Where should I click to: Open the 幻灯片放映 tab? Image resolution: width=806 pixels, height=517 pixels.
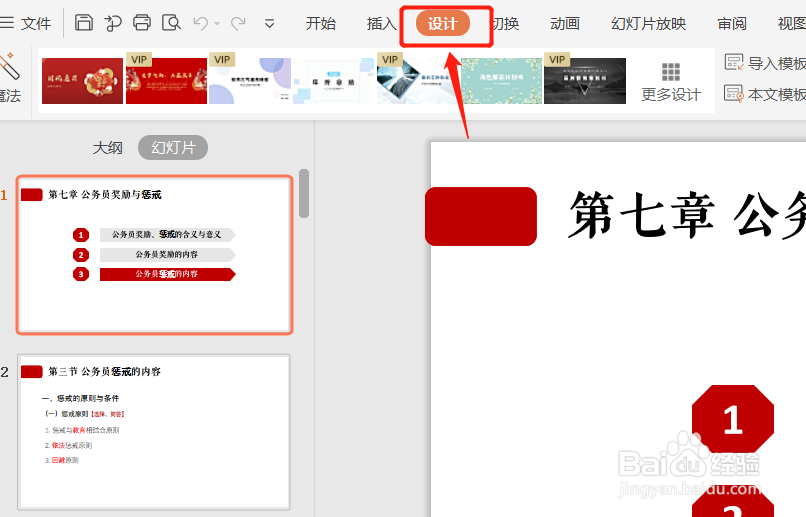649,24
